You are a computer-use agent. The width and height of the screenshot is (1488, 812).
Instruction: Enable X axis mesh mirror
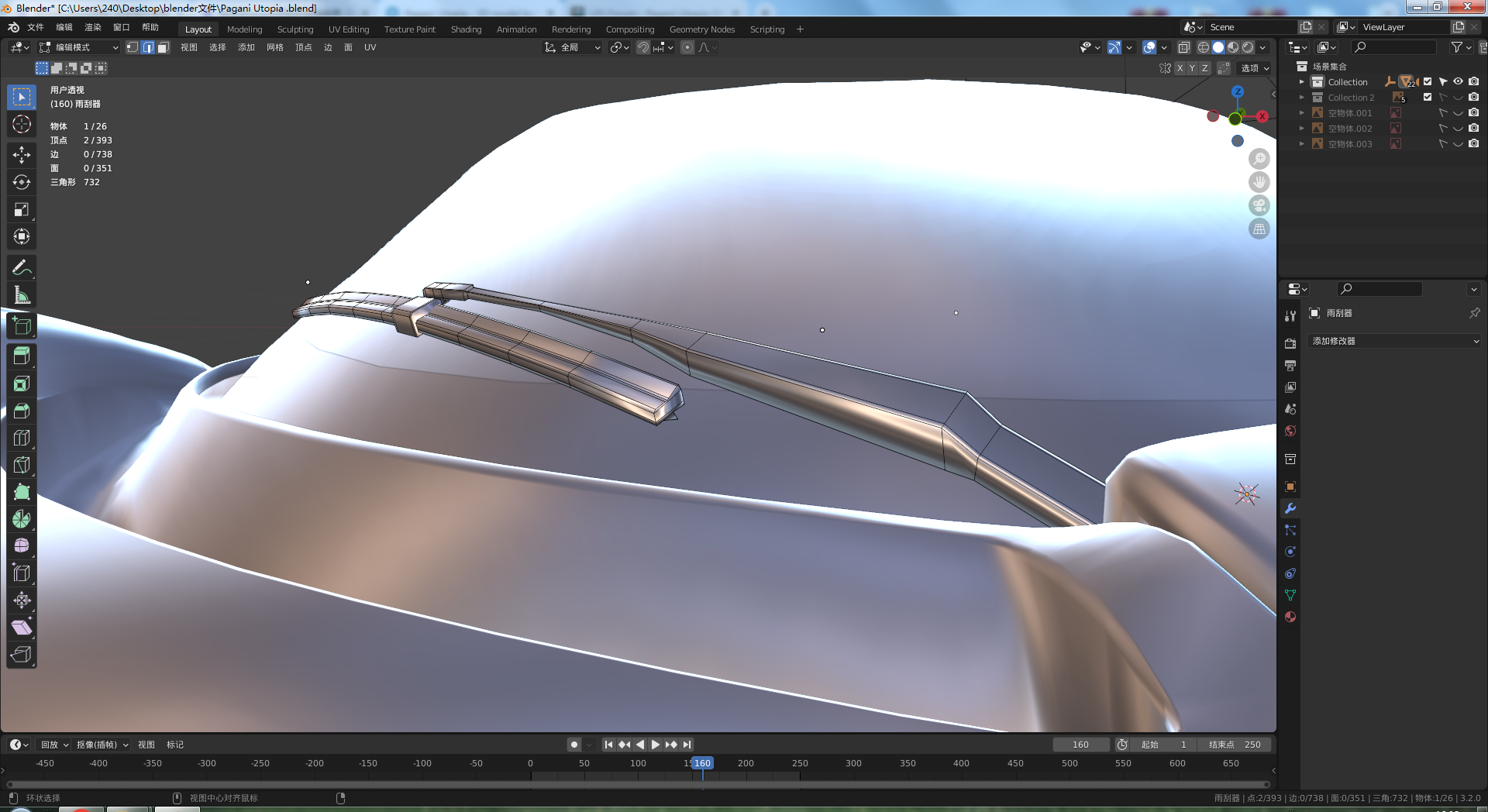(1180, 68)
